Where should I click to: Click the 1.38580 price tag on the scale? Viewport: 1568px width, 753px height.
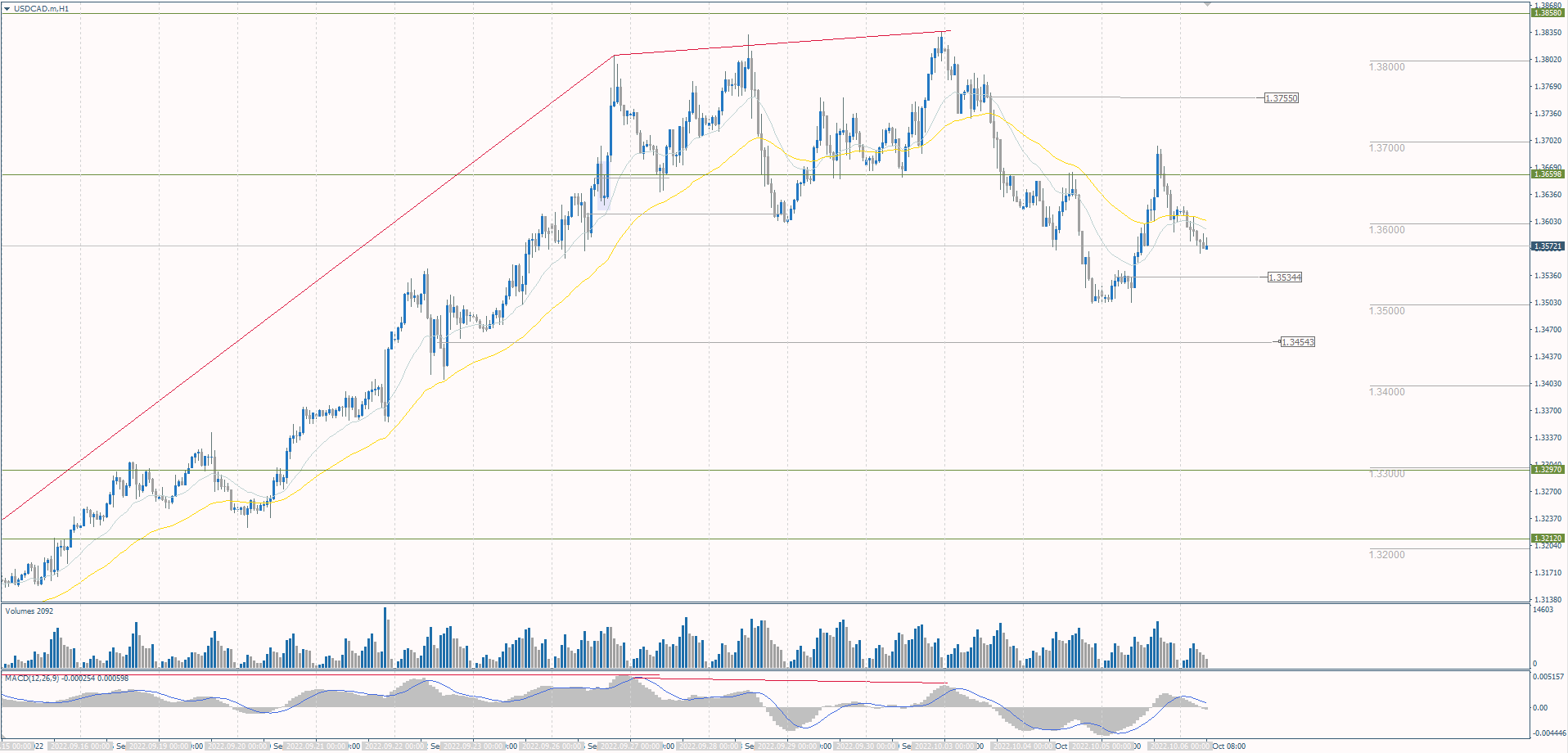pyautogui.click(x=1548, y=13)
